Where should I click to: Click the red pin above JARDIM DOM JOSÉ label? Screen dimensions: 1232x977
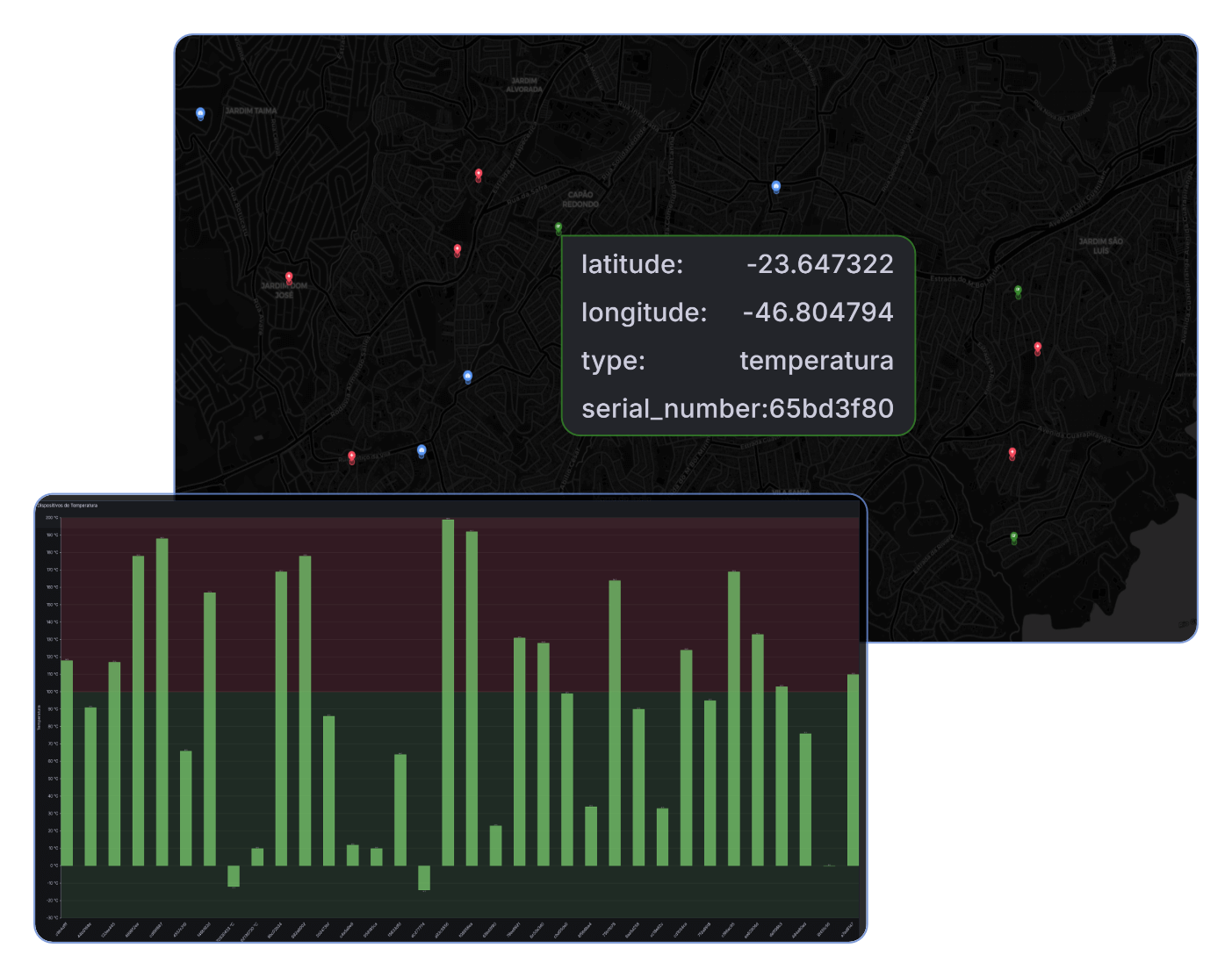(289, 278)
